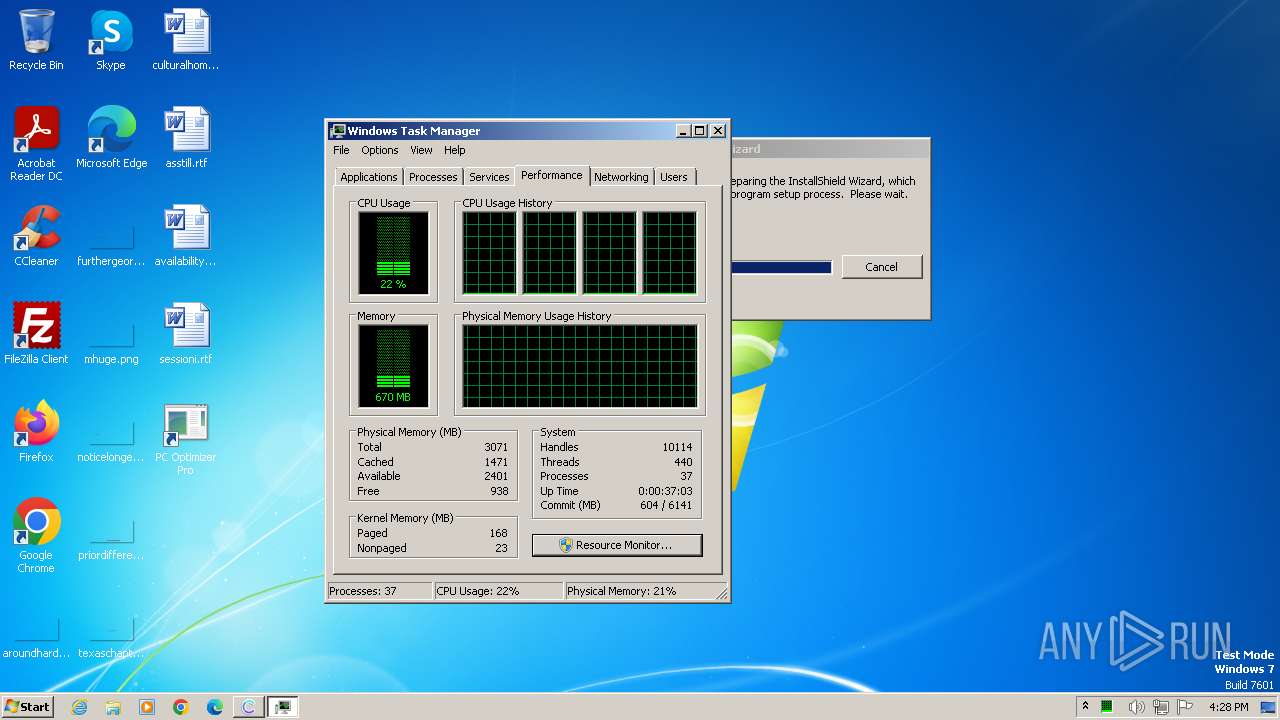This screenshot has height=720, width=1280.
Task: Click the Action Center flag icon
Action: pyautogui.click(x=1185, y=707)
